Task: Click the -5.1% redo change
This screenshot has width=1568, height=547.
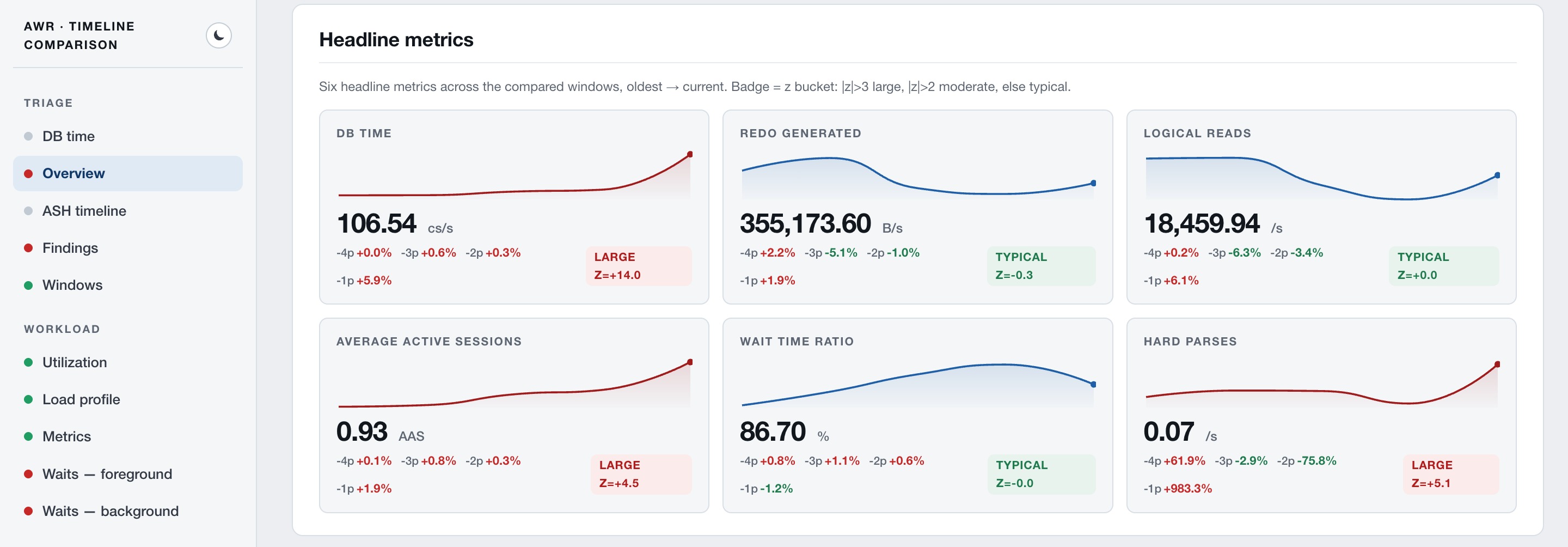Action: click(x=841, y=253)
